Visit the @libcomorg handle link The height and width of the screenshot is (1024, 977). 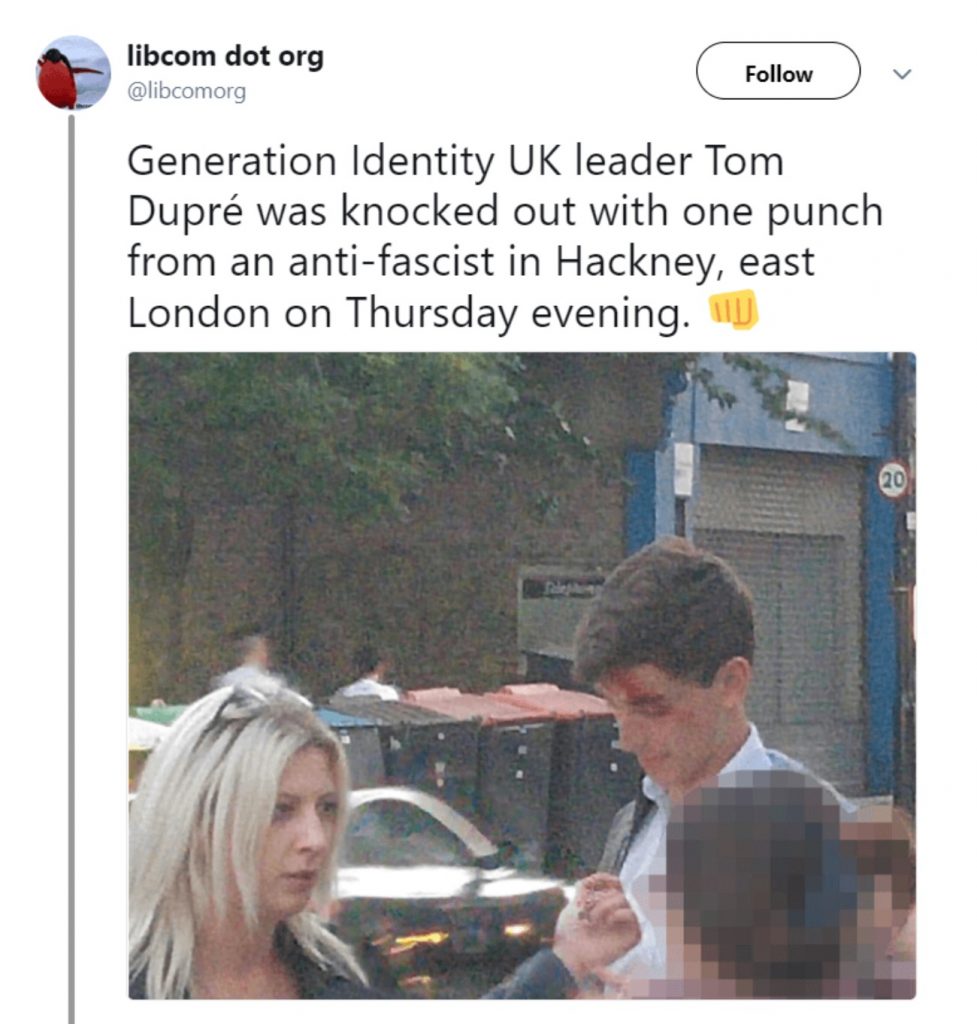point(186,91)
